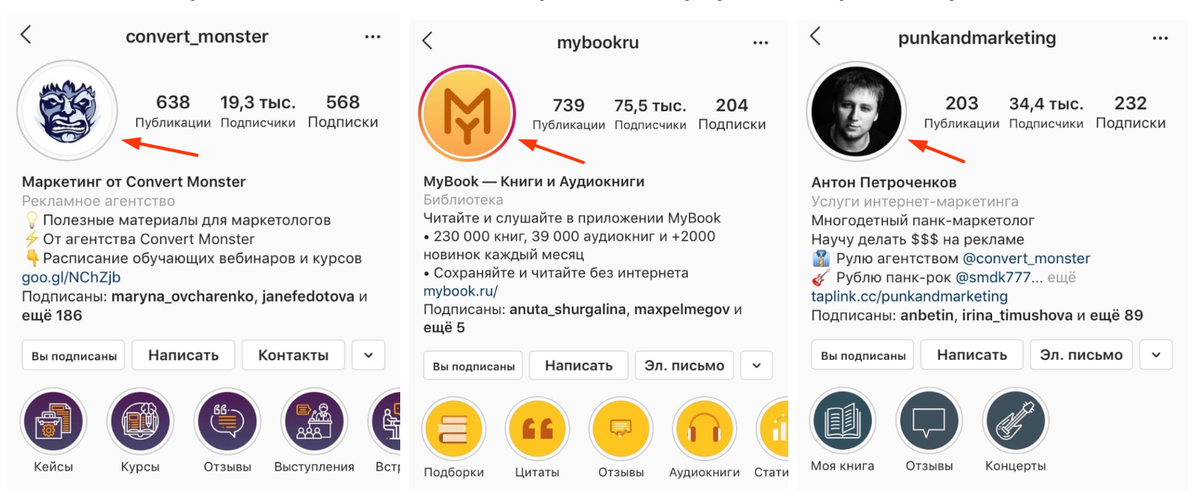The image size is (1200, 502).
Task: View the 204 Подписки on mybookru
Action: (732, 113)
